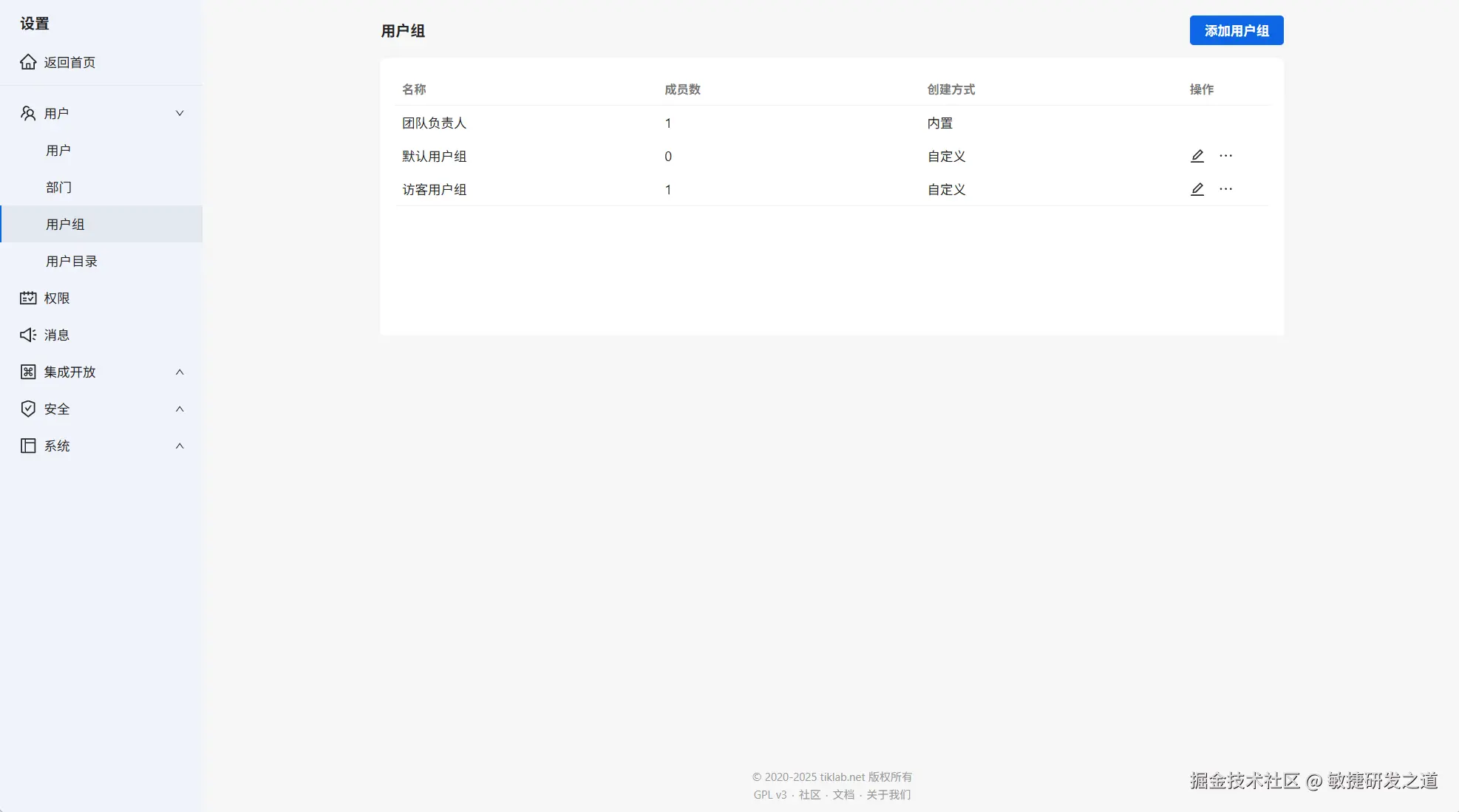This screenshot has width=1459, height=812.
Task: Open the 文档 link in footer
Action: tap(843, 794)
